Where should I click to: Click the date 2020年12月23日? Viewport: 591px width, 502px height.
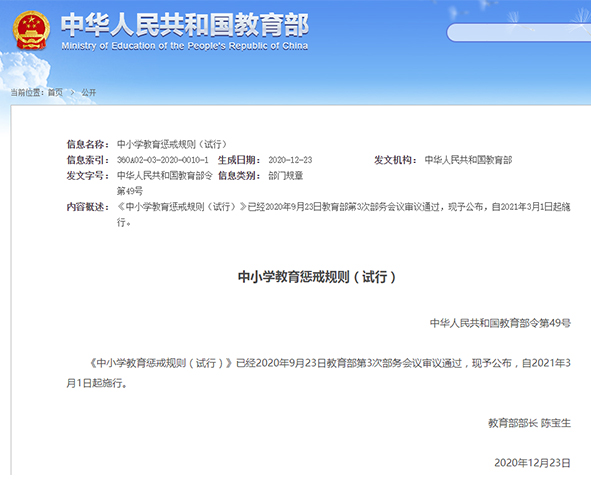tap(532, 463)
